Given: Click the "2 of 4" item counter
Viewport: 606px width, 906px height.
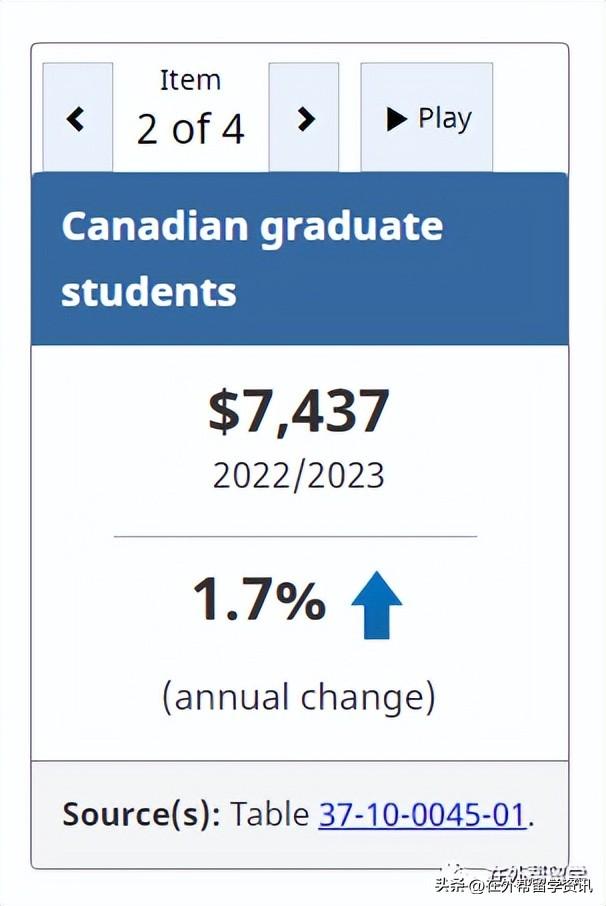Looking at the screenshot, I should click(x=190, y=129).
